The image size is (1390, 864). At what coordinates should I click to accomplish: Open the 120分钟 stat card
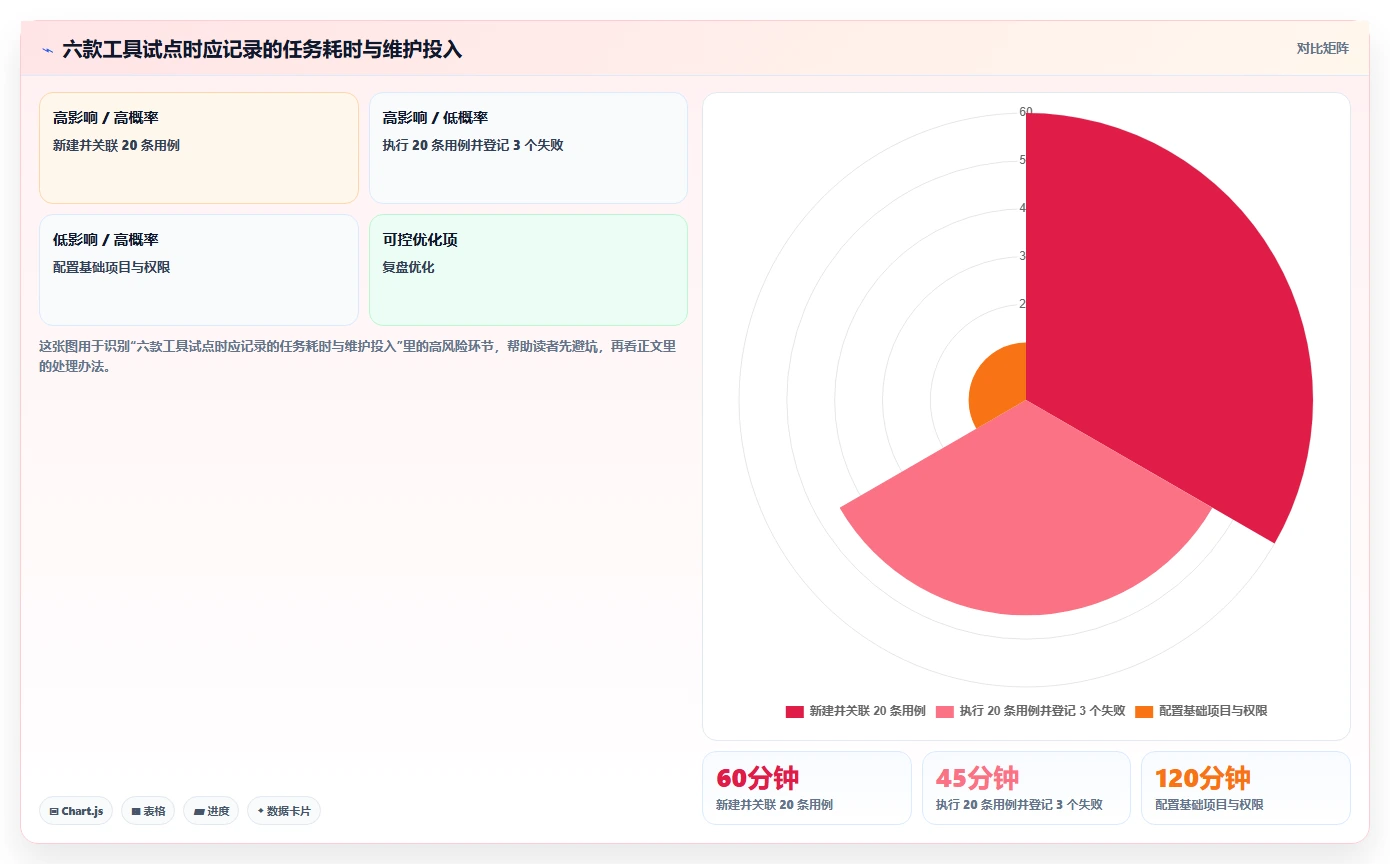pyautogui.click(x=1246, y=788)
